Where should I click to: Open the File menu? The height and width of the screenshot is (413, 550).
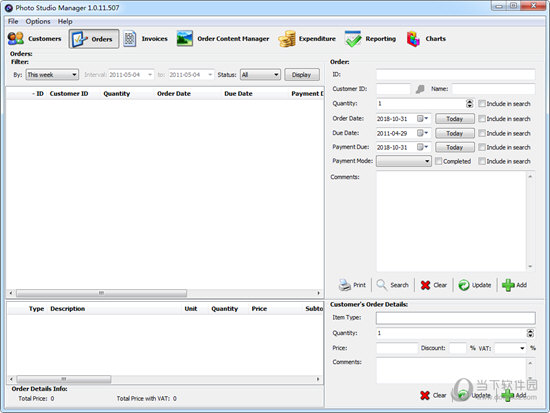coord(13,21)
